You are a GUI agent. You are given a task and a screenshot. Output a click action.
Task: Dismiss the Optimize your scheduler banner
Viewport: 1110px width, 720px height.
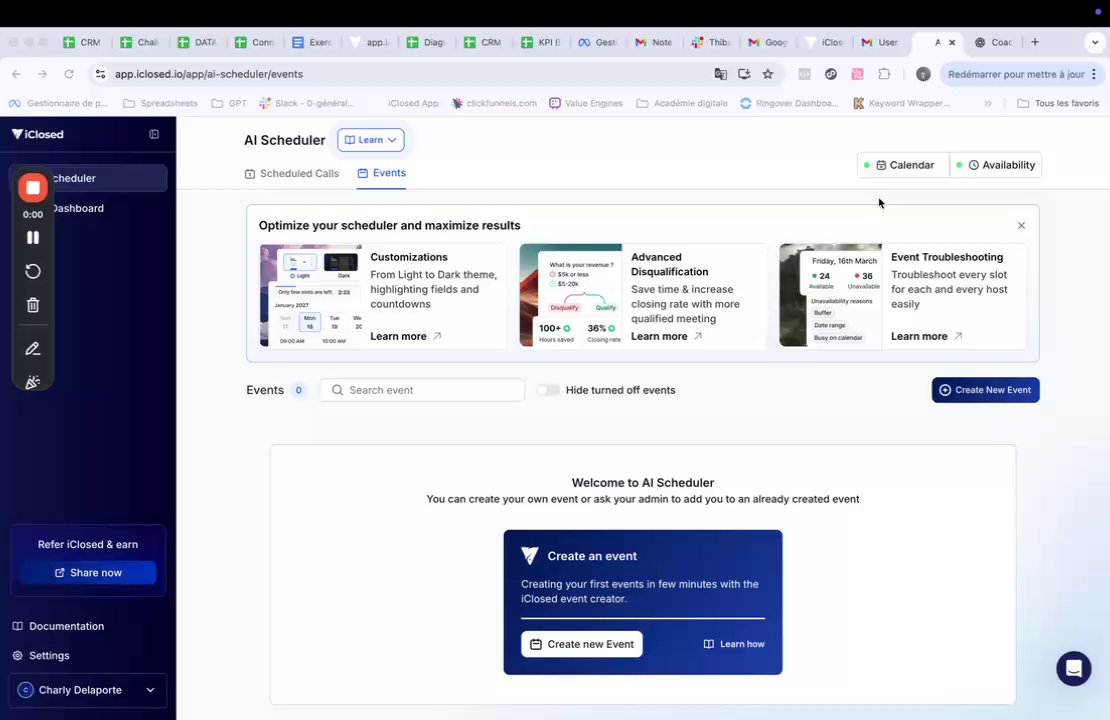point(1021,226)
